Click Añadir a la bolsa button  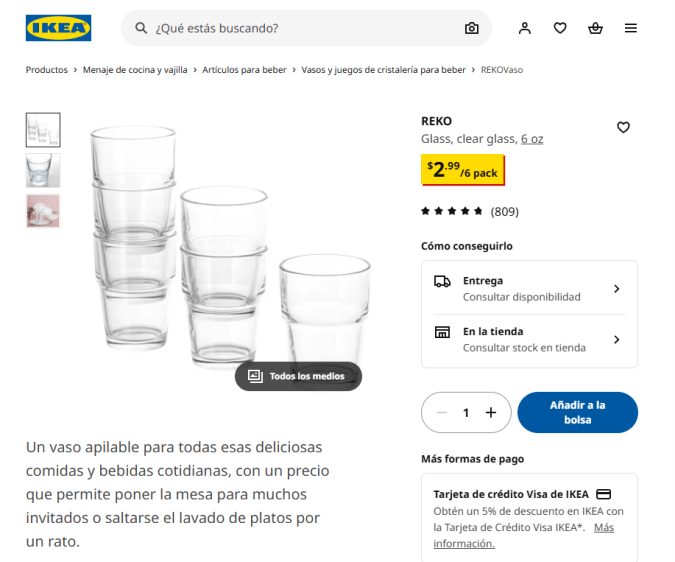point(577,412)
